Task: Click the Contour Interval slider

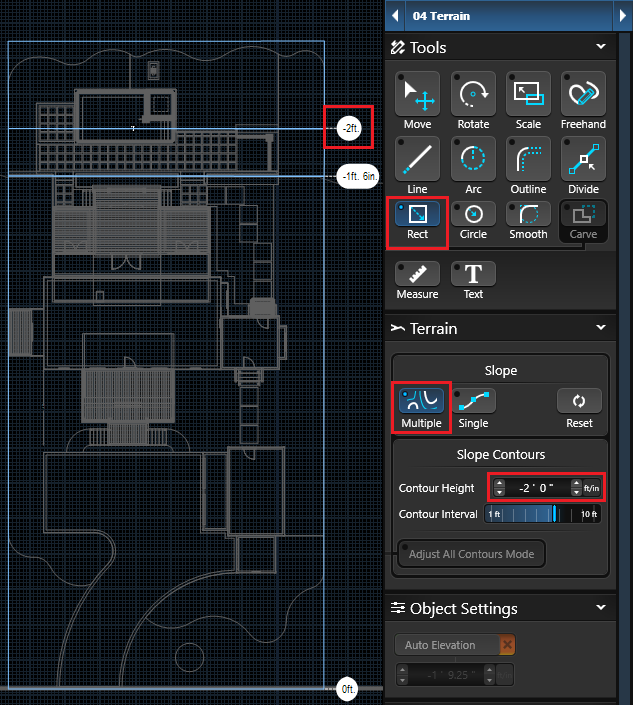Action: coord(541,514)
